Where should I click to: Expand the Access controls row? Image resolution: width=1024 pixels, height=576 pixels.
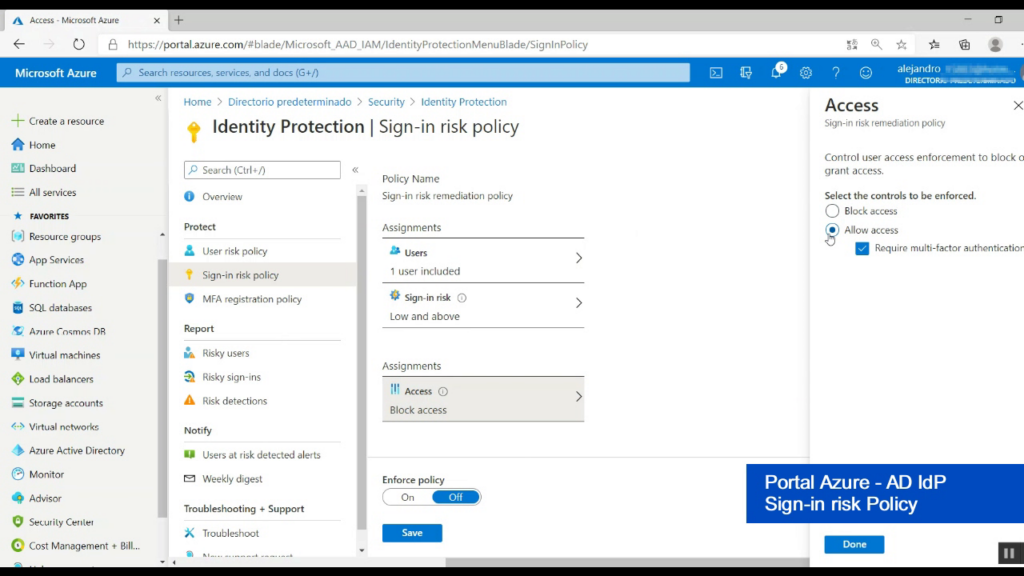[x=483, y=399]
